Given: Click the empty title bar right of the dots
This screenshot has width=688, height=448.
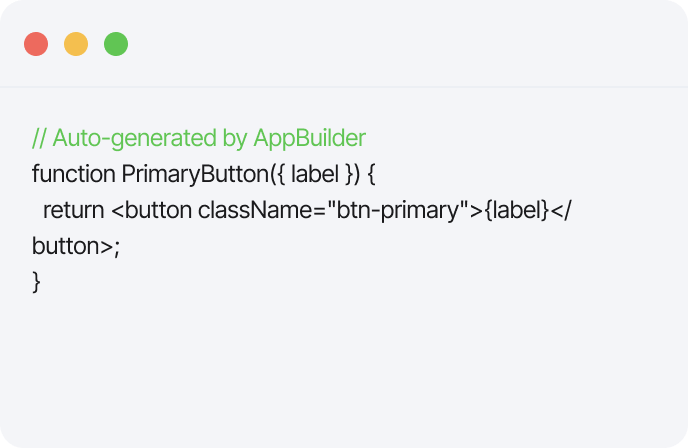Looking at the screenshot, I should coord(400,44).
